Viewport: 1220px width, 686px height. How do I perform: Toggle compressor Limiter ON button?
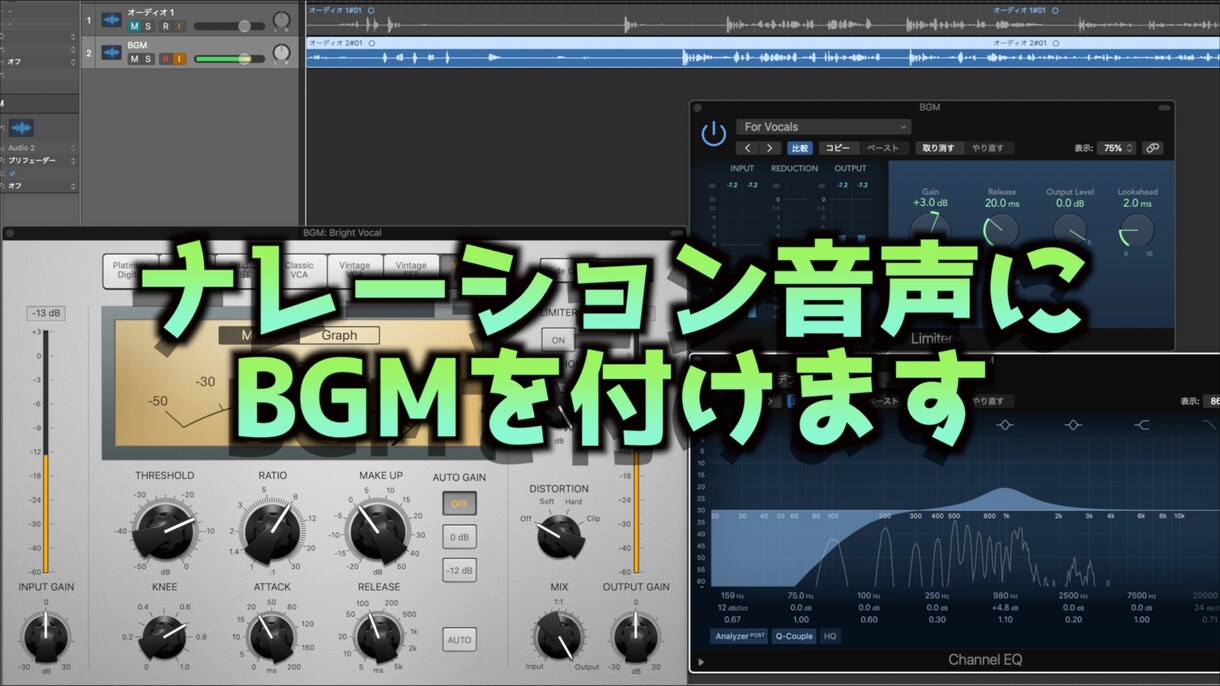[x=559, y=340]
